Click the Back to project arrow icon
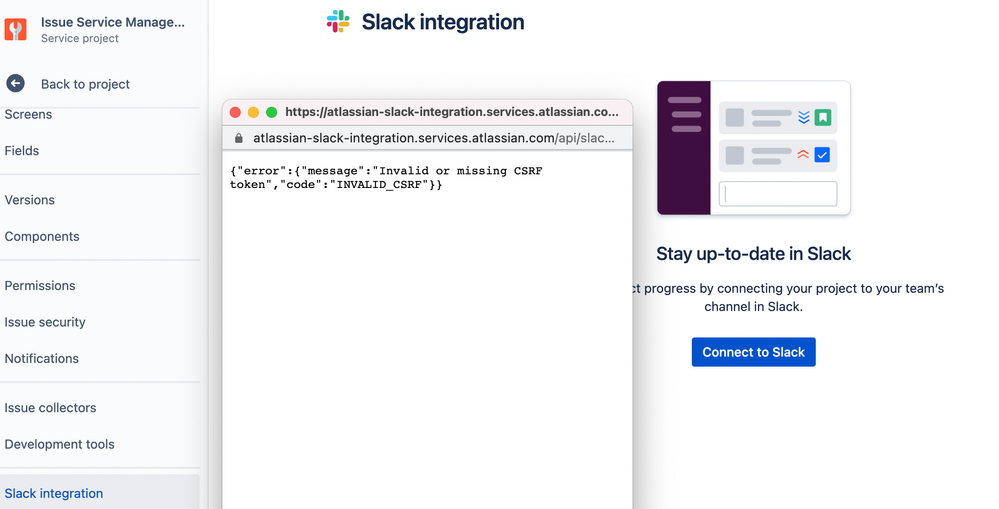Screen dimensions: 999x509 coord(15,83)
